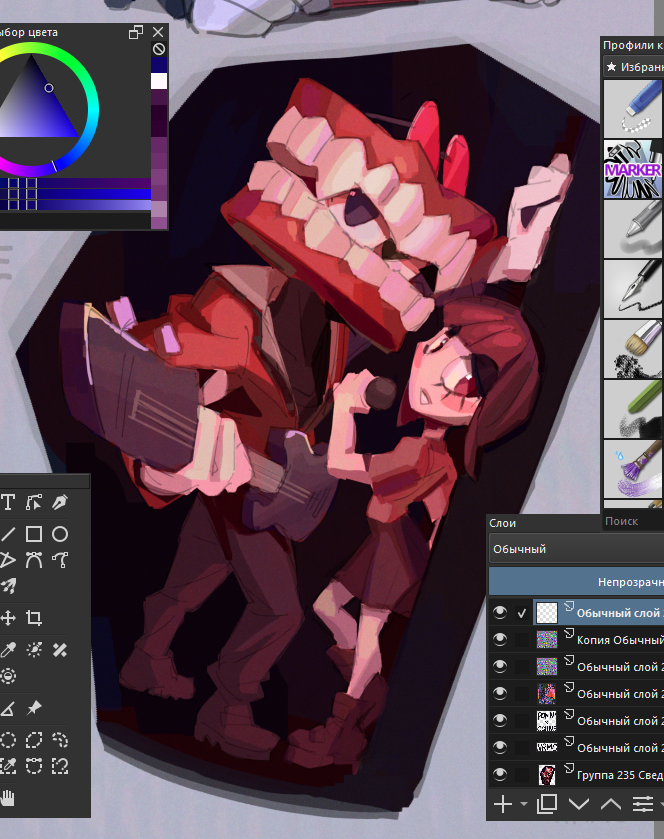Image resolution: width=664 pixels, height=839 pixels.
Task: Select the 'Копия Обычный' layer row
Action: [599, 639]
